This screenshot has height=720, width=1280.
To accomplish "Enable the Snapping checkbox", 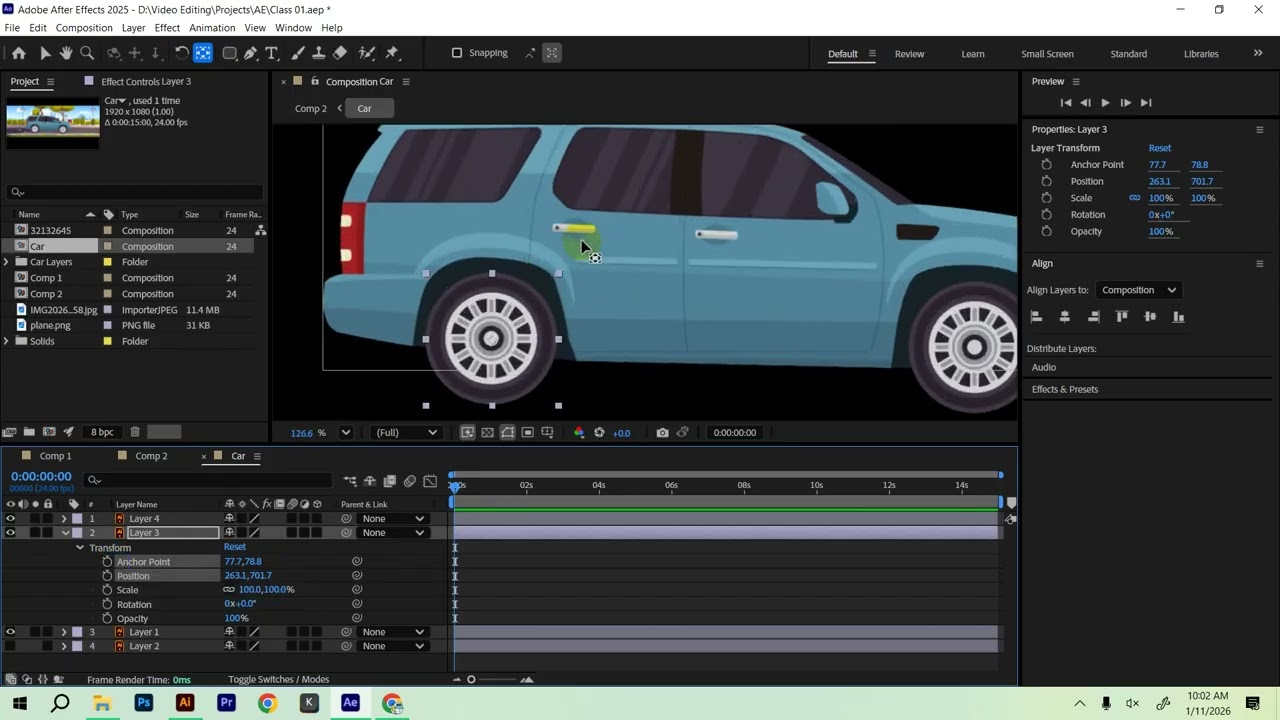I will coord(457,53).
